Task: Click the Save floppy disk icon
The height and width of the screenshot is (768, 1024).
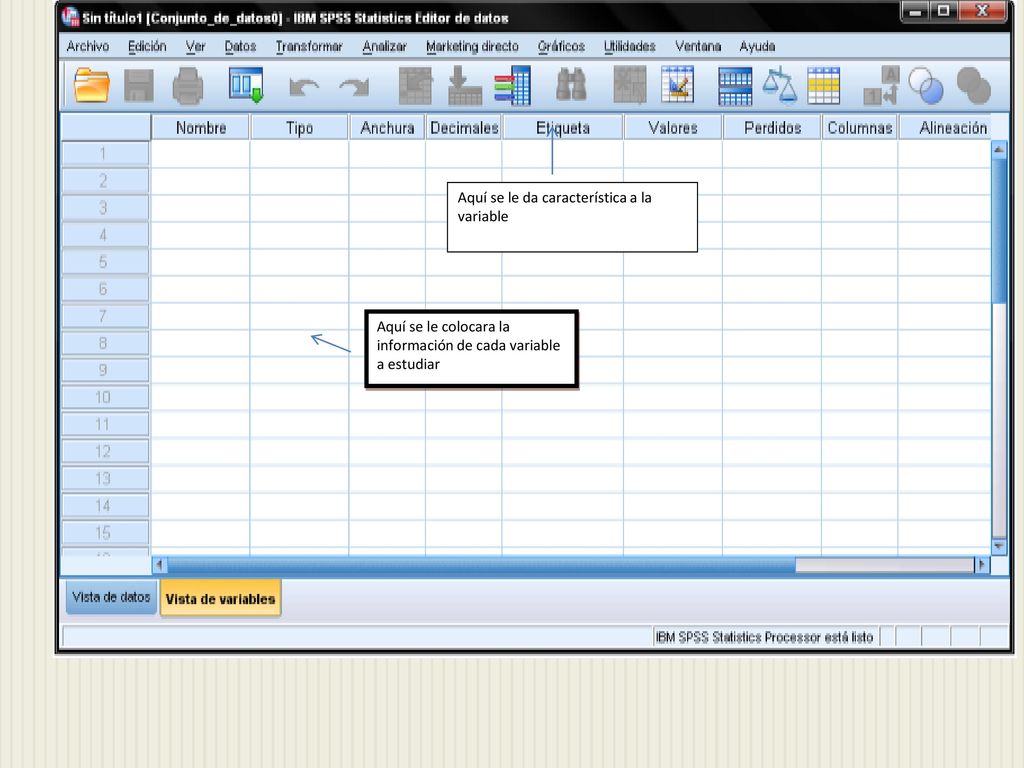Action: coord(138,86)
